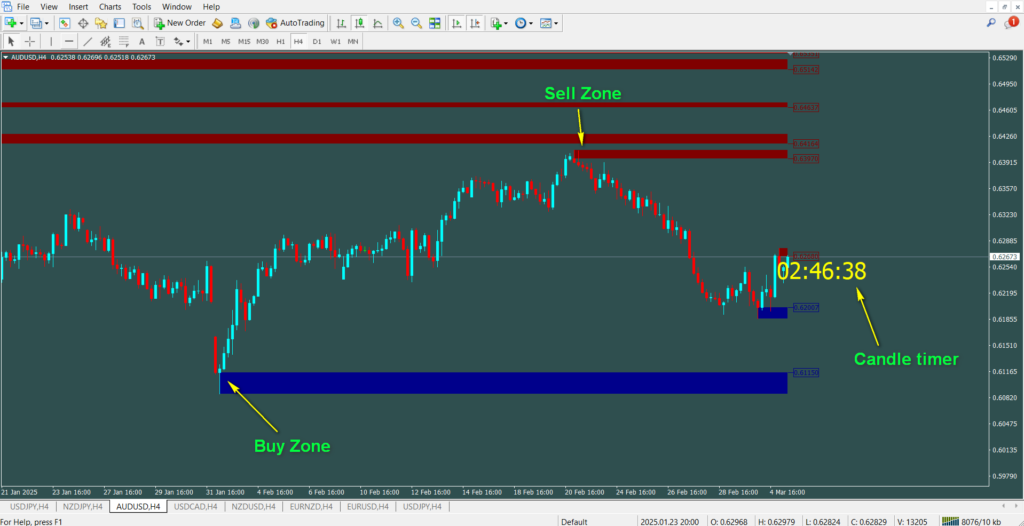The image size is (1024, 526).
Task: Switch timeframe to MN
Action: (353, 42)
